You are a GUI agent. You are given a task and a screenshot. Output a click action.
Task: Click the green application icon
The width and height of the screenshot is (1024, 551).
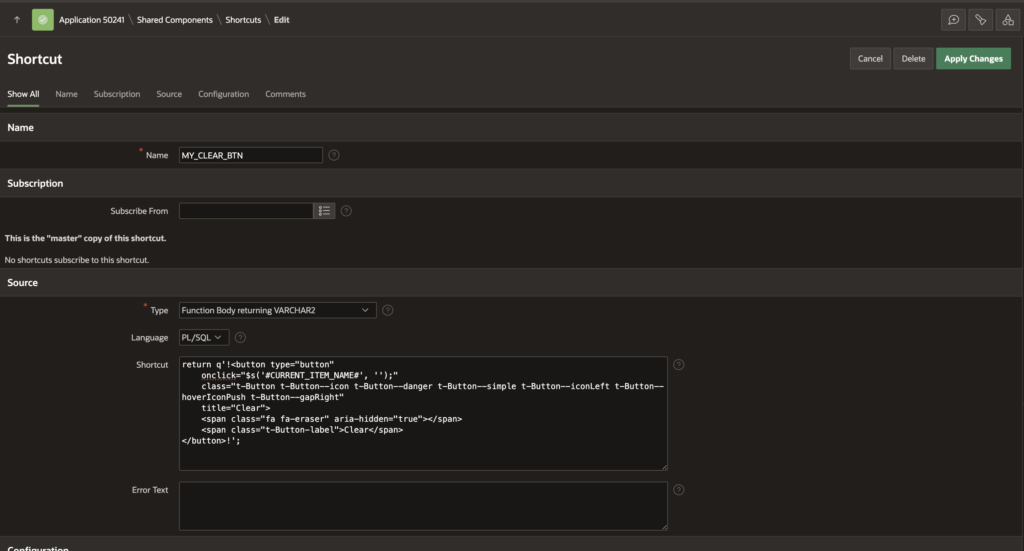43,20
